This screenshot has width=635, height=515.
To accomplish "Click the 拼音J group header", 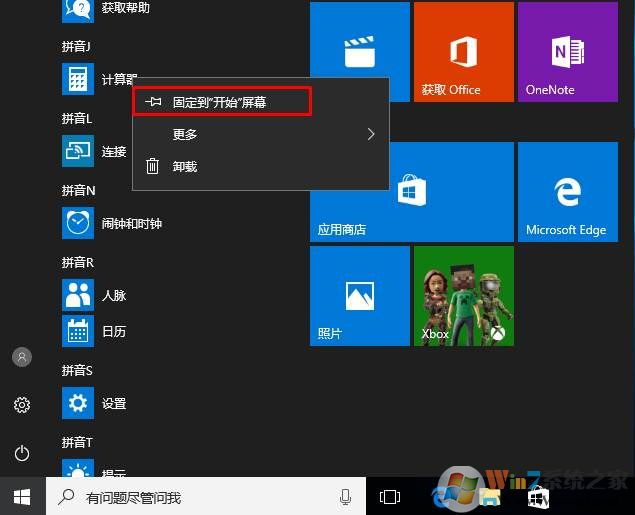I will pos(76,47).
